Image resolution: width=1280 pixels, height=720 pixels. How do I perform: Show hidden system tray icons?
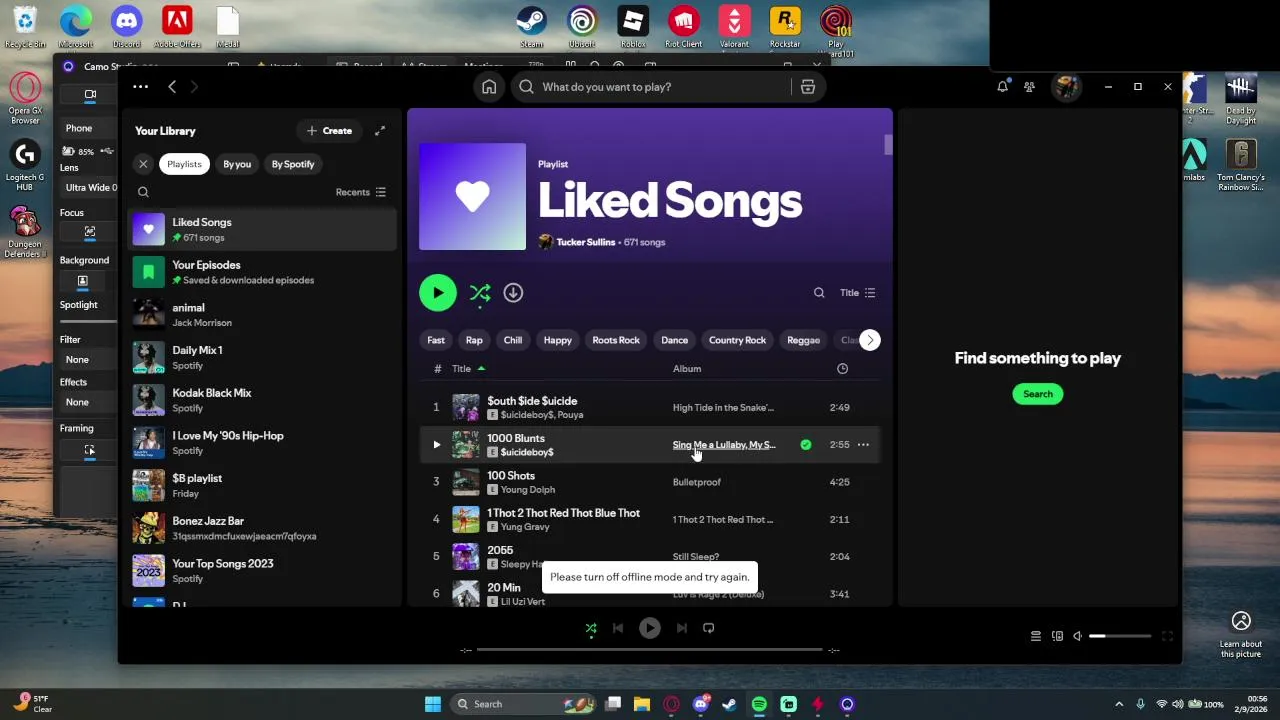point(1118,704)
